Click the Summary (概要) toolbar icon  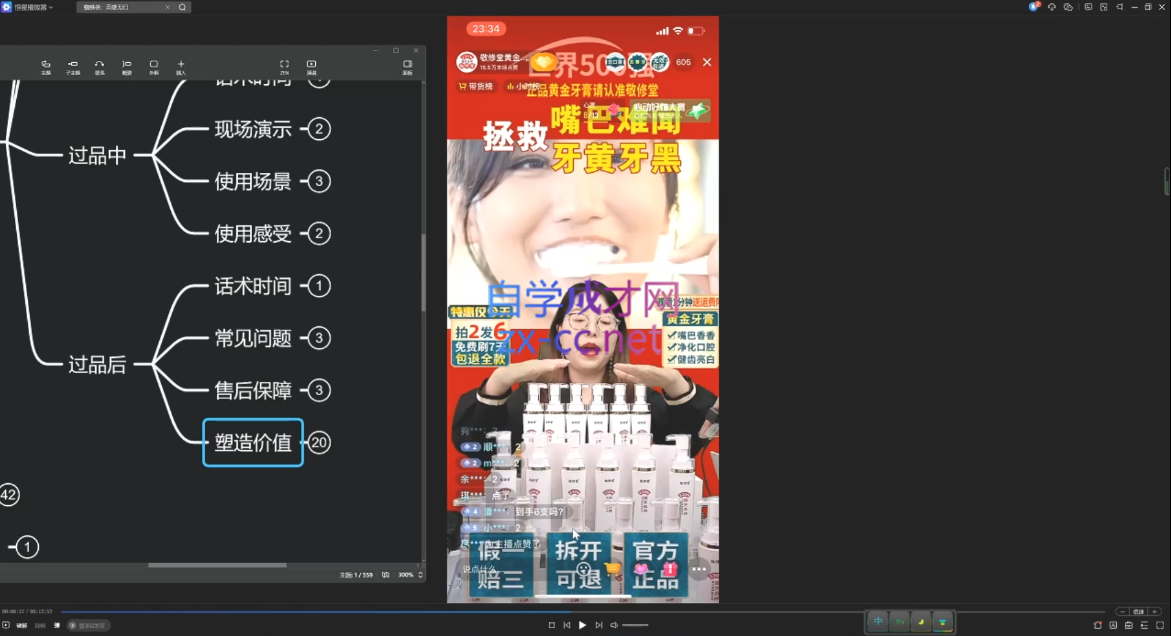pyautogui.click(x=126, y=67)
